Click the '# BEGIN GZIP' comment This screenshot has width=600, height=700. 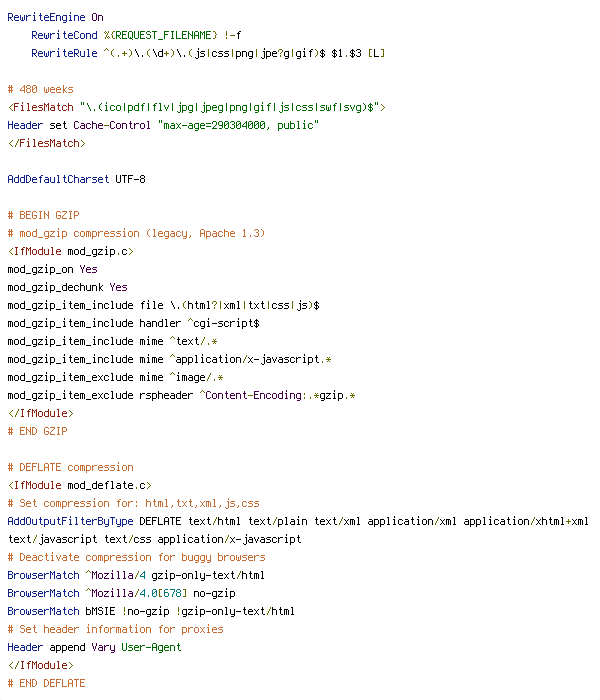43,215
